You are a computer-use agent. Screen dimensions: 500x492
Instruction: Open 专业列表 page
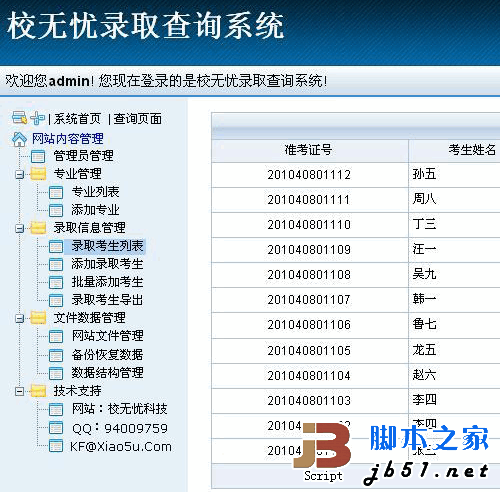[95, 192]
